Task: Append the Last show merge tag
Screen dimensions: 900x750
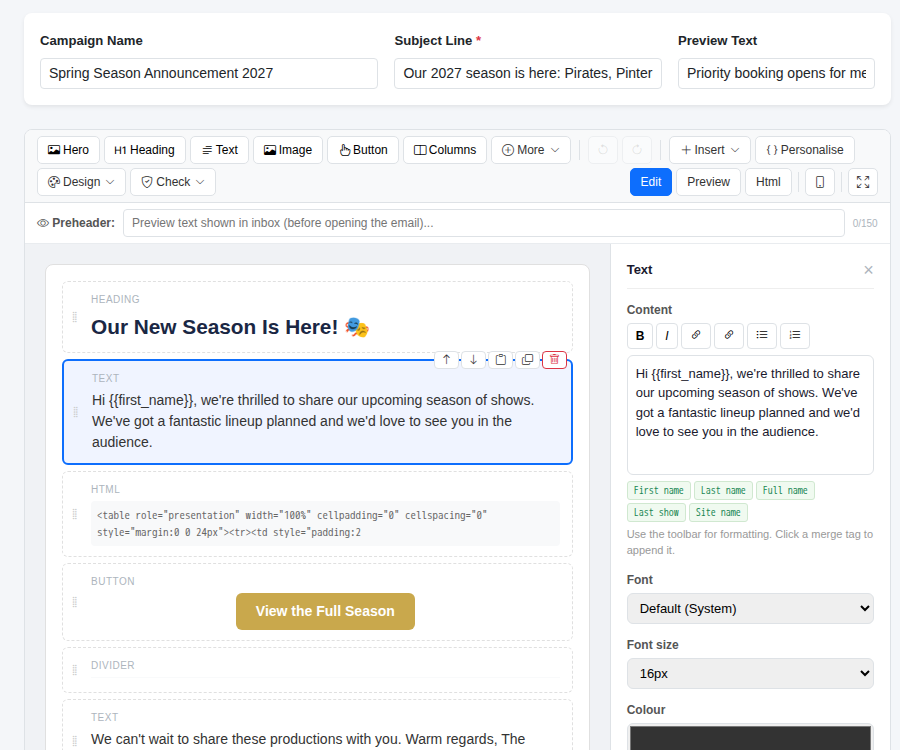Action: pyautogui.click(x=656, y=512)
